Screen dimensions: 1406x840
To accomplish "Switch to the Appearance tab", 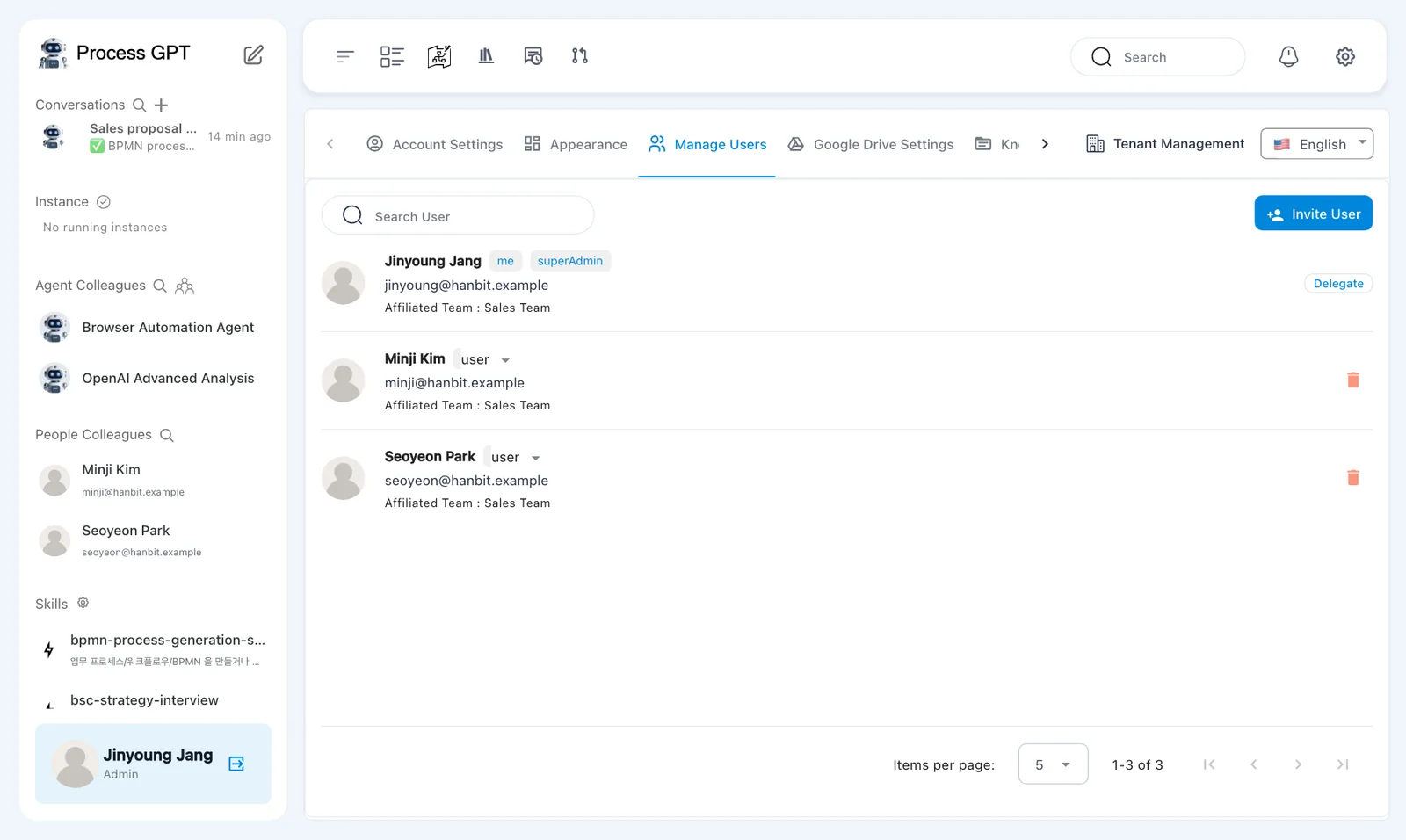I will (576, 144).
